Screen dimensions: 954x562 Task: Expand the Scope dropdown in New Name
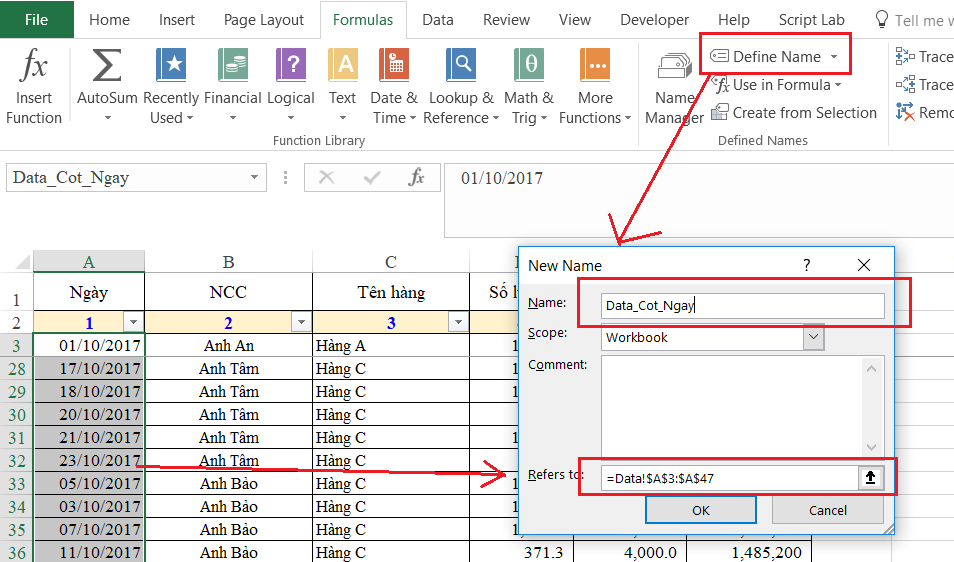click(813, 338)
